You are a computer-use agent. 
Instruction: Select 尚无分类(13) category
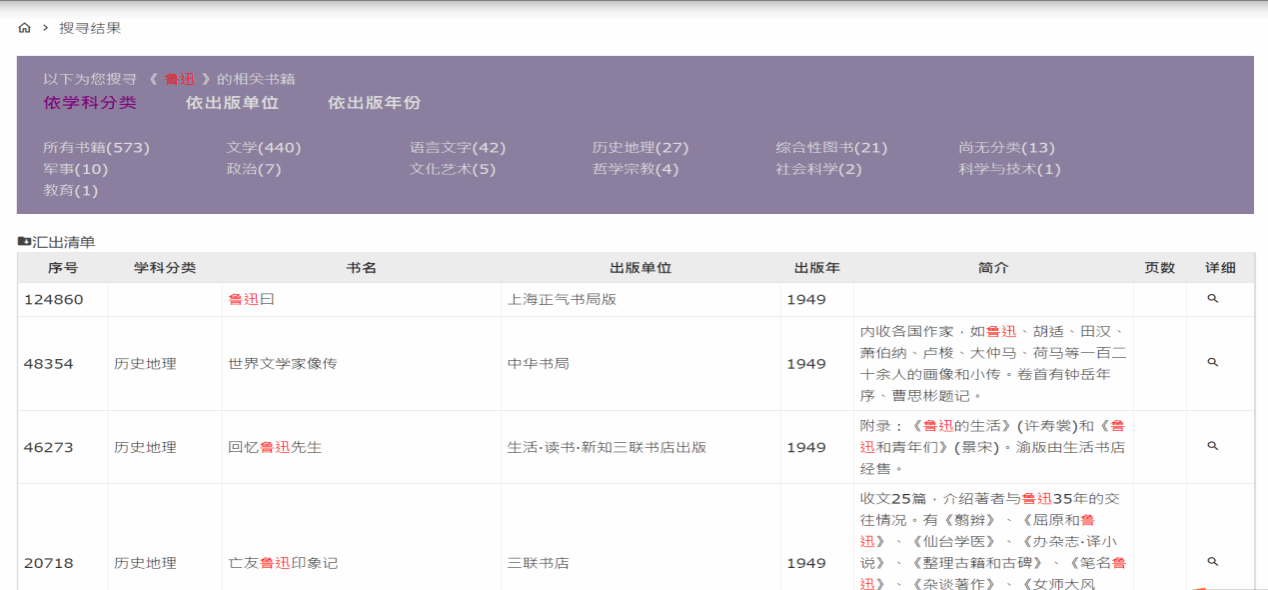pos(1006,148)
